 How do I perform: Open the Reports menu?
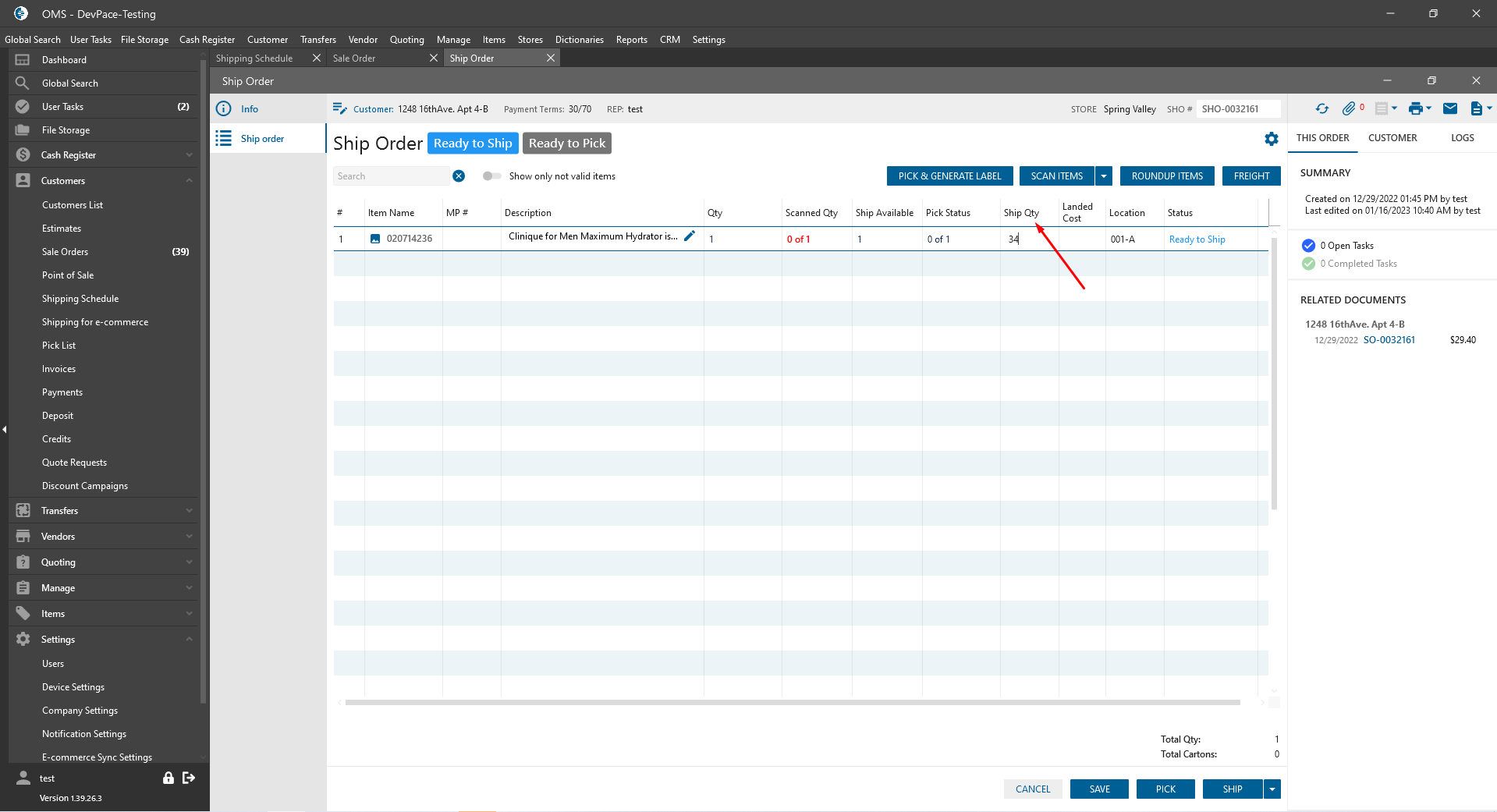[x=631, y=40]
